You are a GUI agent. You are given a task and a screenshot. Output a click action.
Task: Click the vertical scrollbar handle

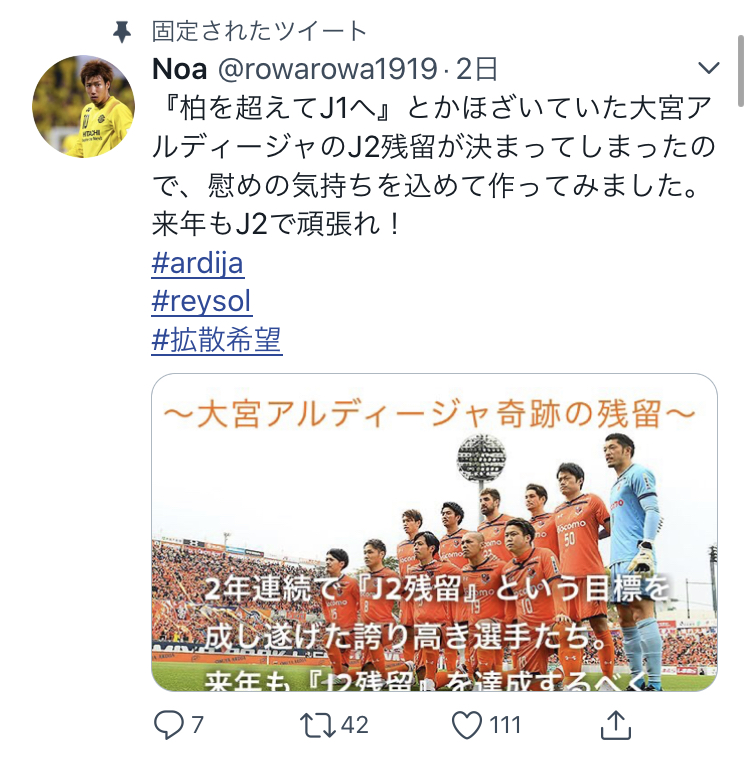click(x=740, y=71)
